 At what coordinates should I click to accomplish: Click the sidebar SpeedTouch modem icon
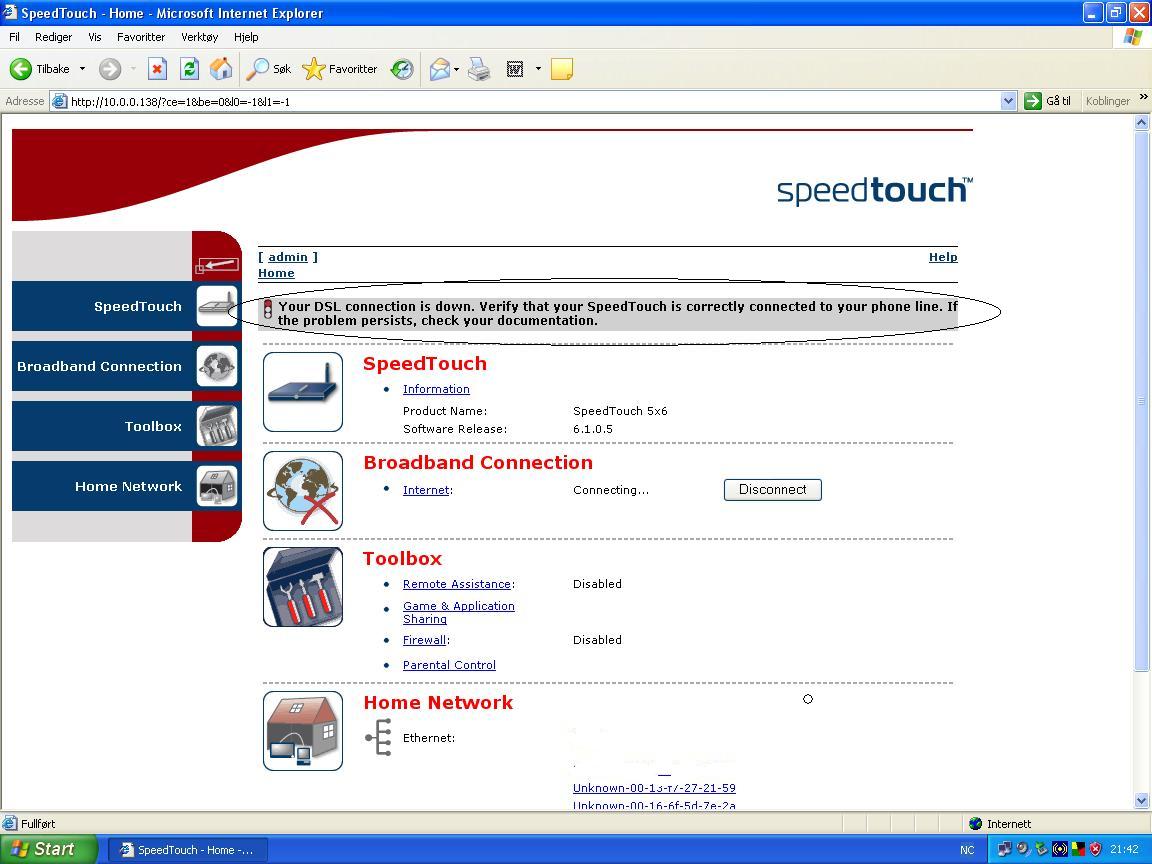217,306
